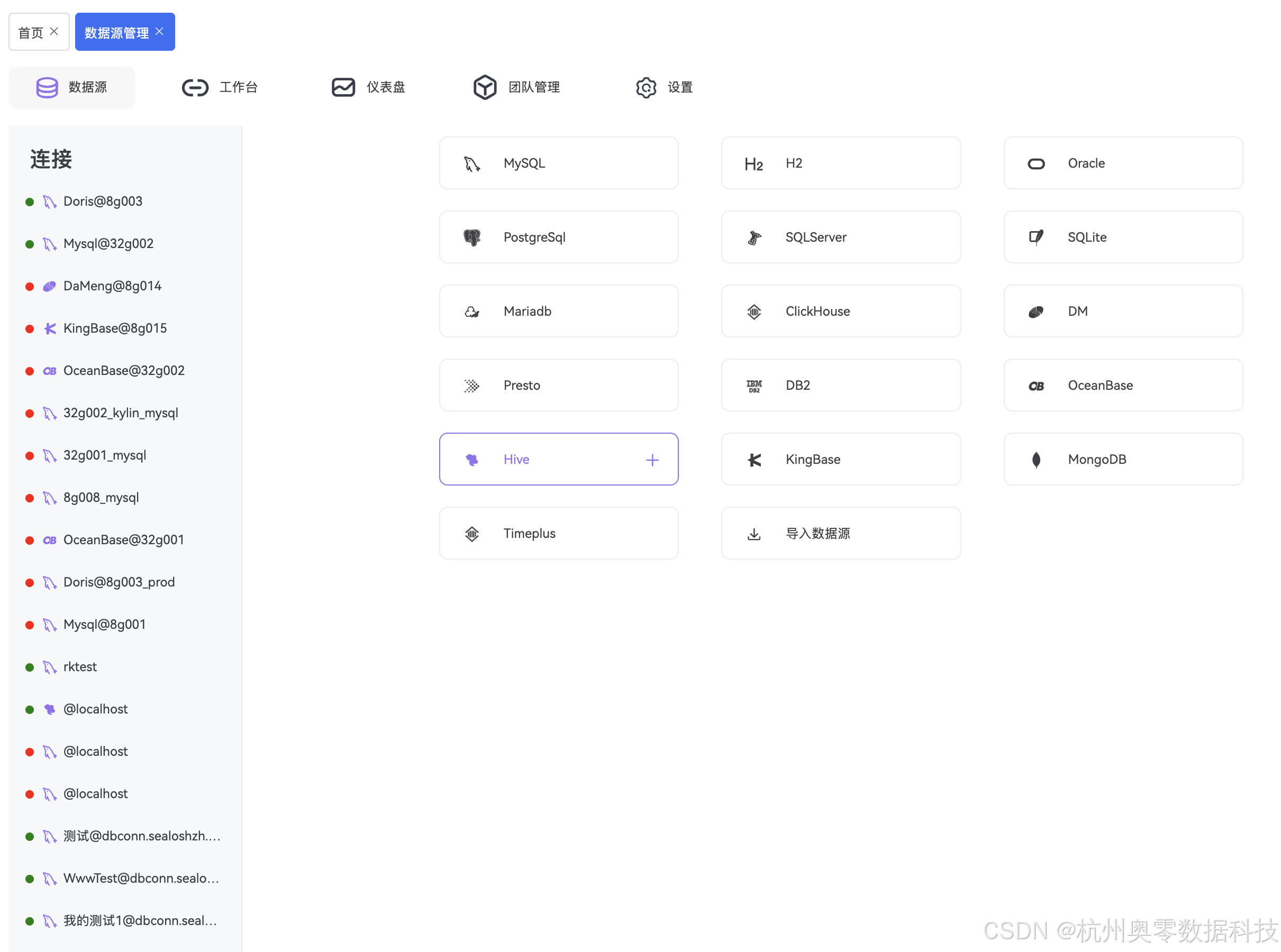Click the H2 database icon

[753, 164]
